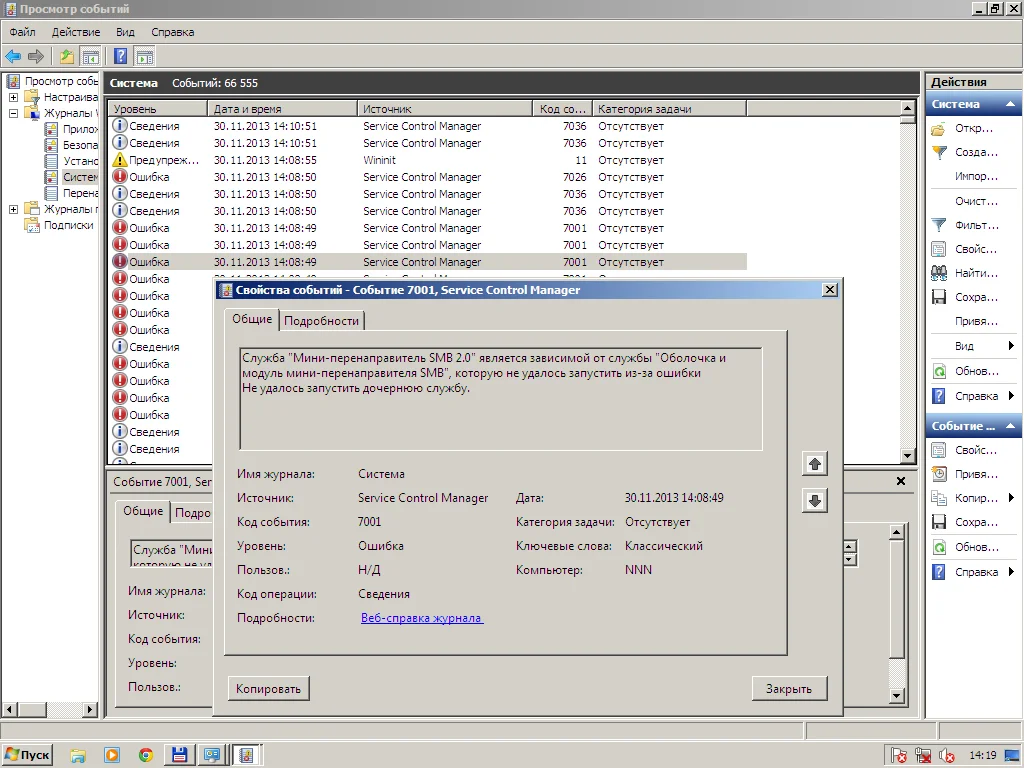Go to next event with down arrow button
The image size is (1024, 768).
tap(815, 501)
